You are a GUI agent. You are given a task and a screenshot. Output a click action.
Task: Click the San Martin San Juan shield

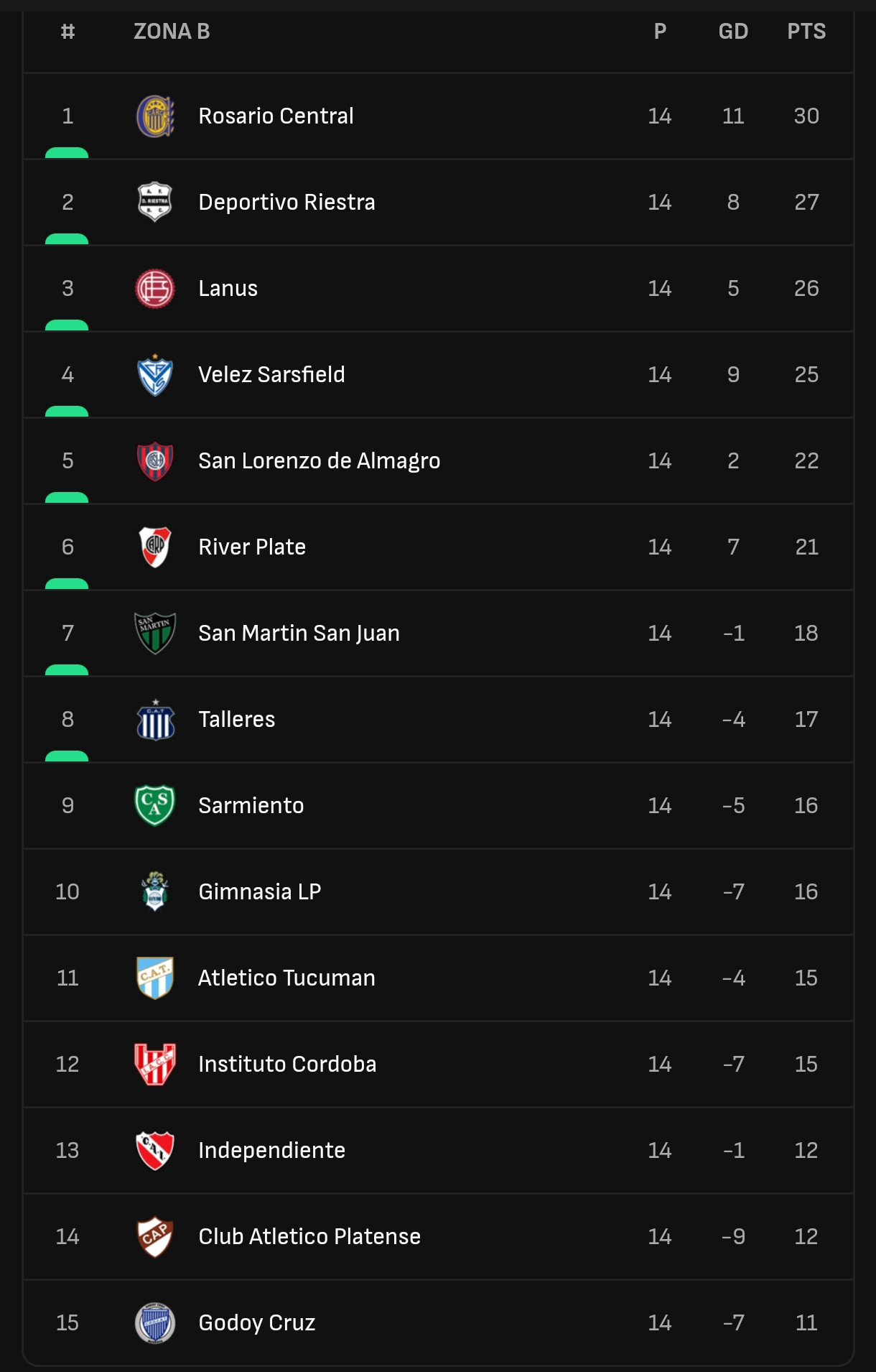(x=155, y=634)
